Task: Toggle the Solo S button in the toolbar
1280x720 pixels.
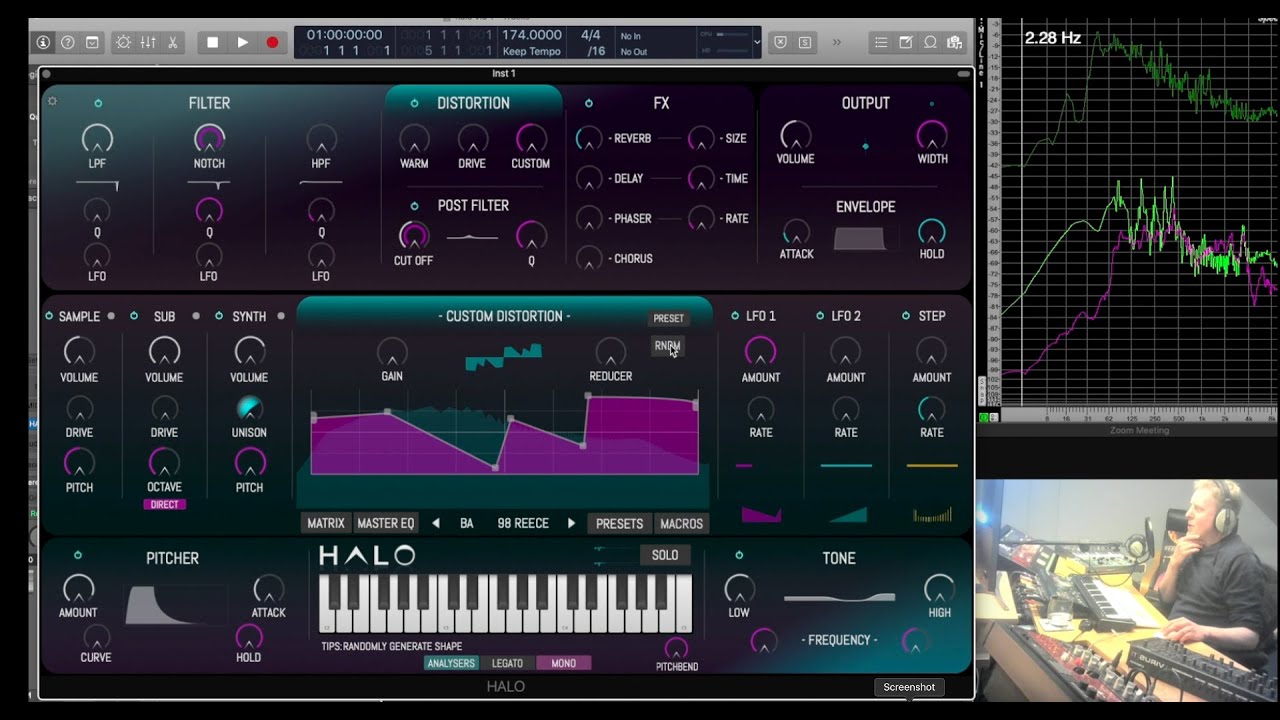Action: pos(805,42)
